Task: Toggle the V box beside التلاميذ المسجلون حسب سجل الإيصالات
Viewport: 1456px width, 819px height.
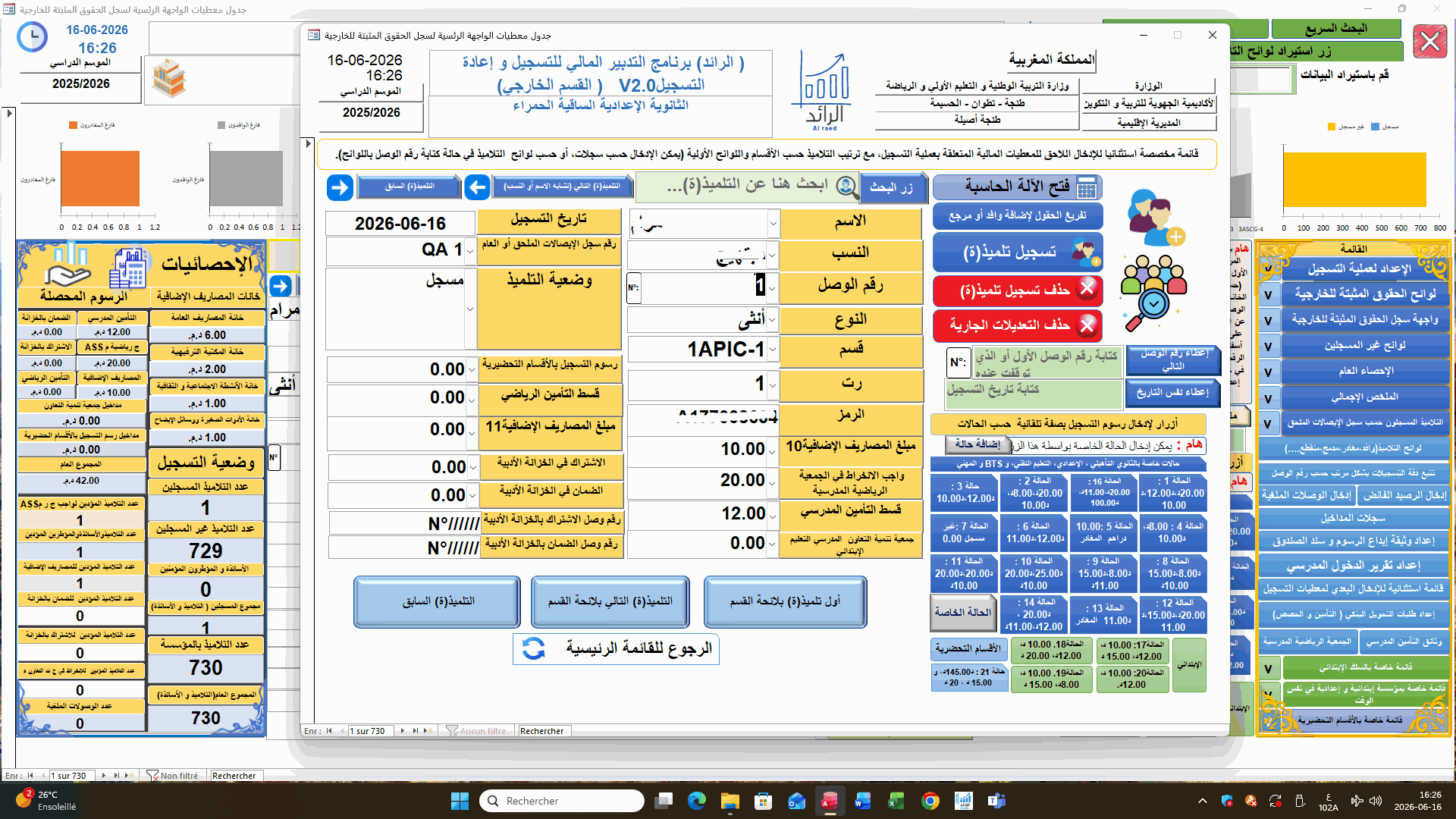Action: point(1268,424)
